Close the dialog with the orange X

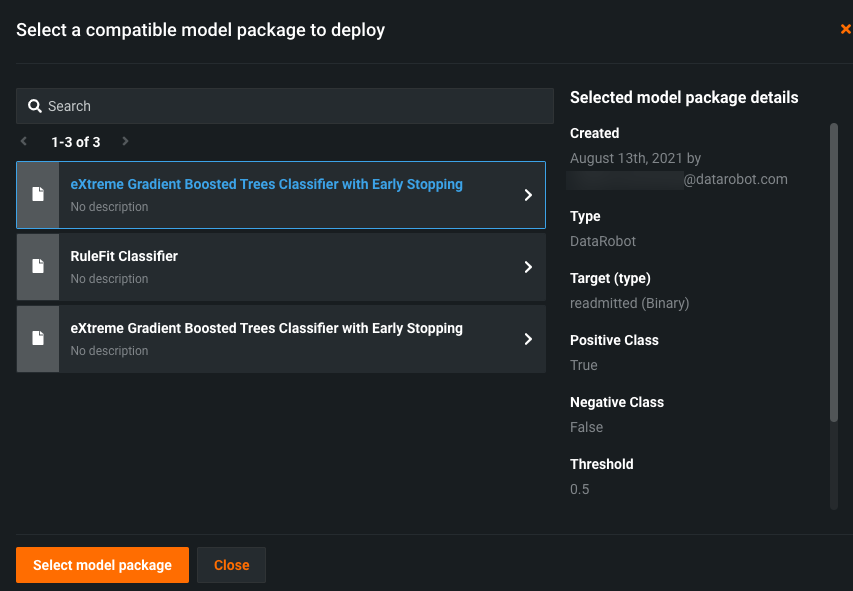[x=846, y=30]
